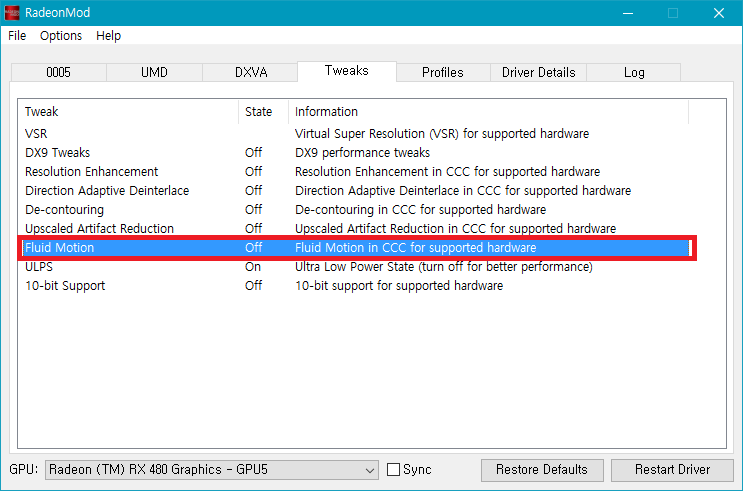Open the File menu
The width and height of the screenshot is (743, 491).
17,36
